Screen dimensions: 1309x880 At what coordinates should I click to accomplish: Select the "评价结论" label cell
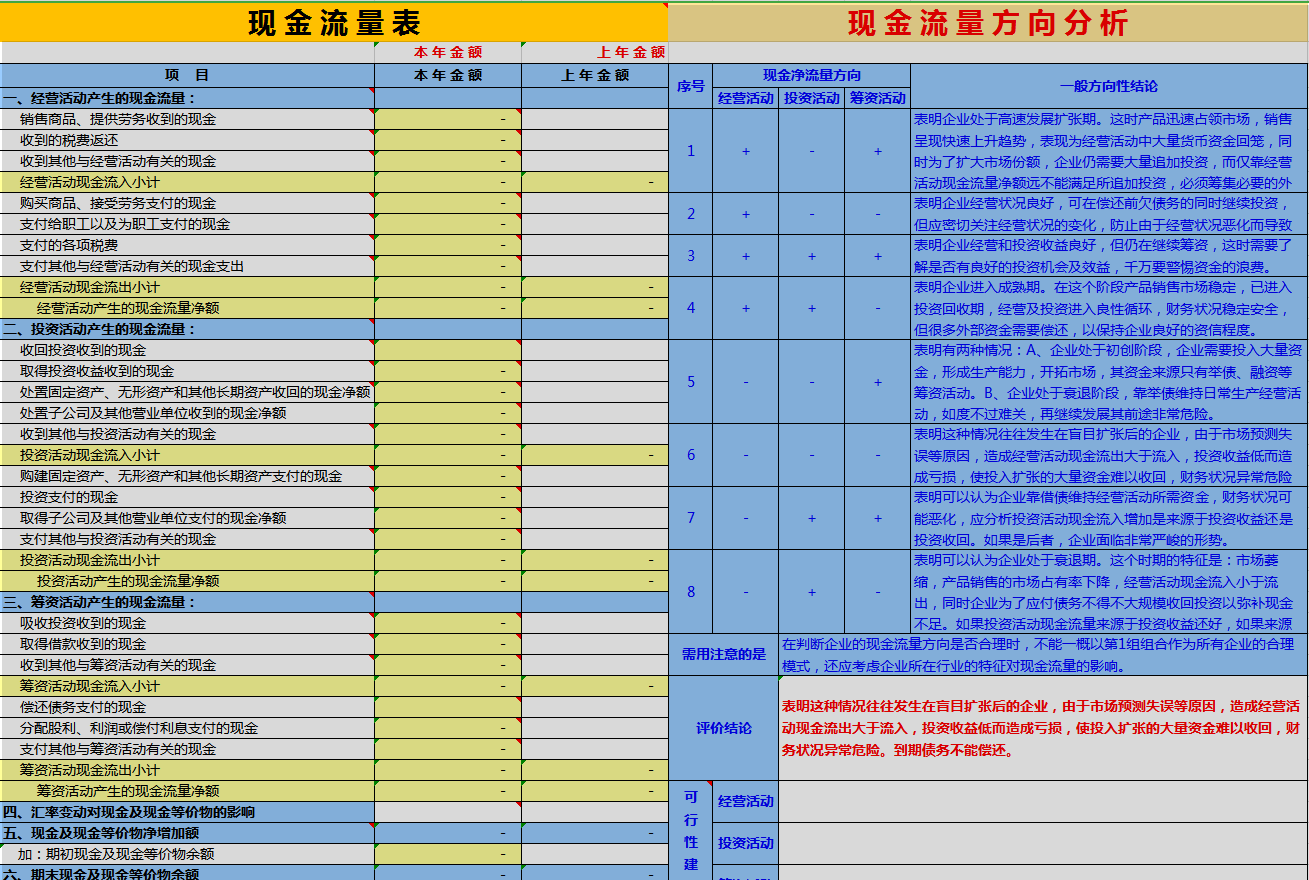click(723, 728)
